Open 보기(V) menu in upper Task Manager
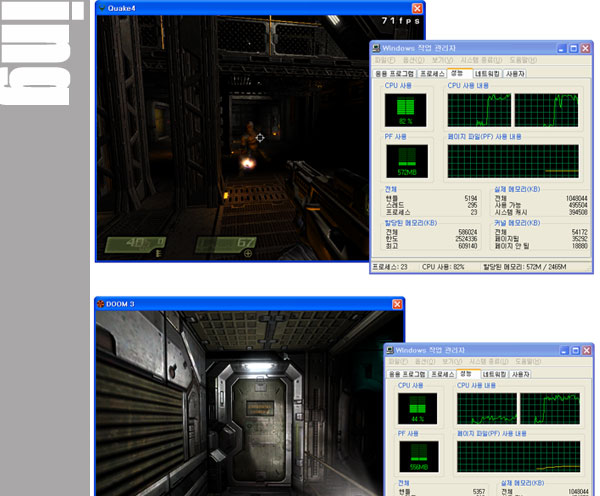This screenshot has width=600, height=496. (445, 60)
